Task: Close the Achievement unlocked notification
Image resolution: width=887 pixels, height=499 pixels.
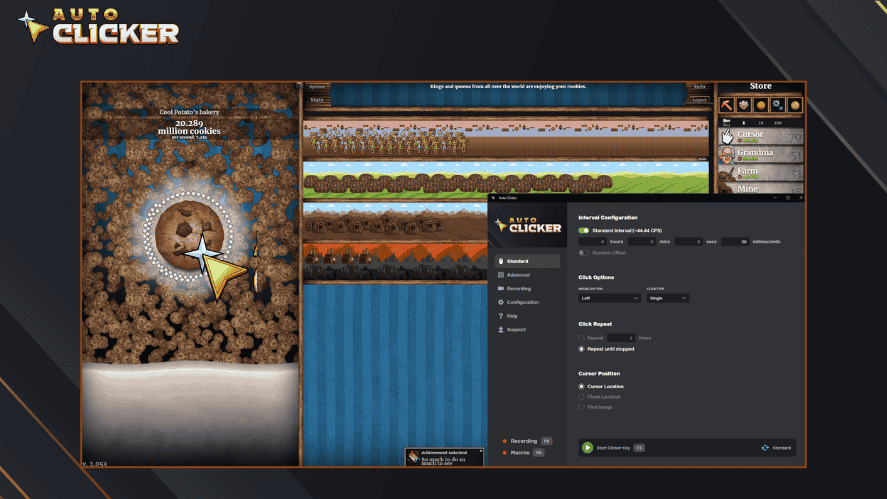Action: pos(481,451)
